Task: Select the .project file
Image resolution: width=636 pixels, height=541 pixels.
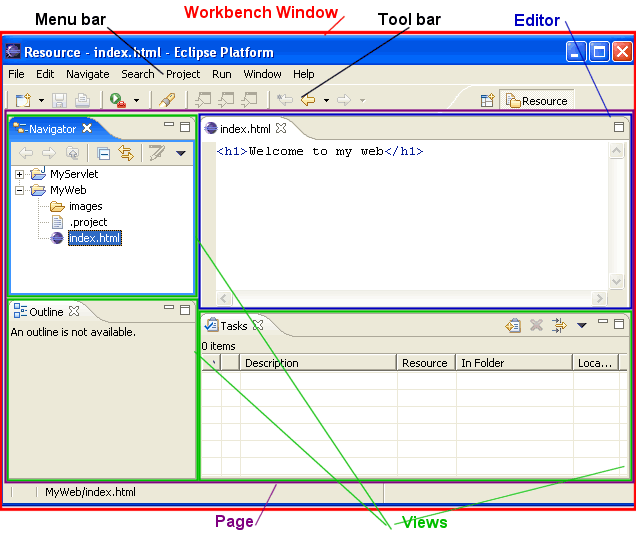Action: (88, 222)
